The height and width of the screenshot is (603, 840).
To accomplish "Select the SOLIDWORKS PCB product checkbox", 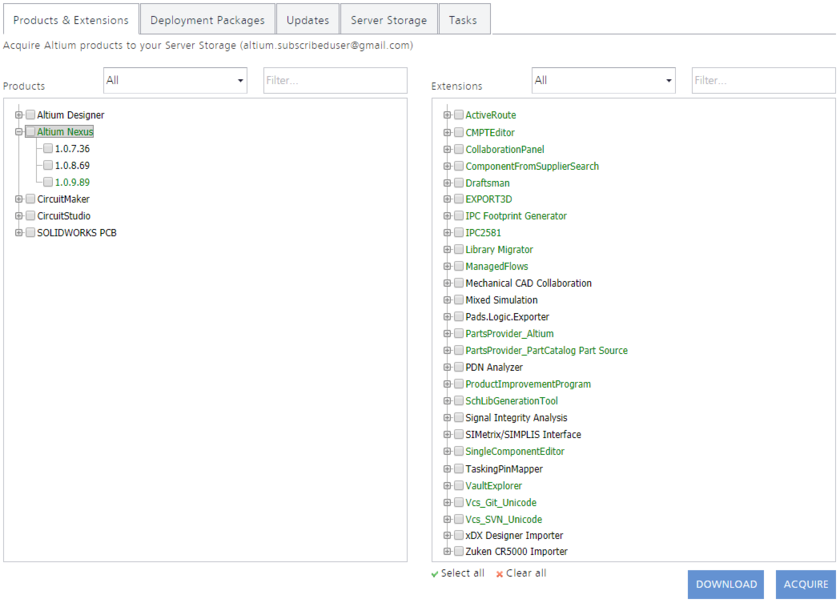I will point(30,232).
